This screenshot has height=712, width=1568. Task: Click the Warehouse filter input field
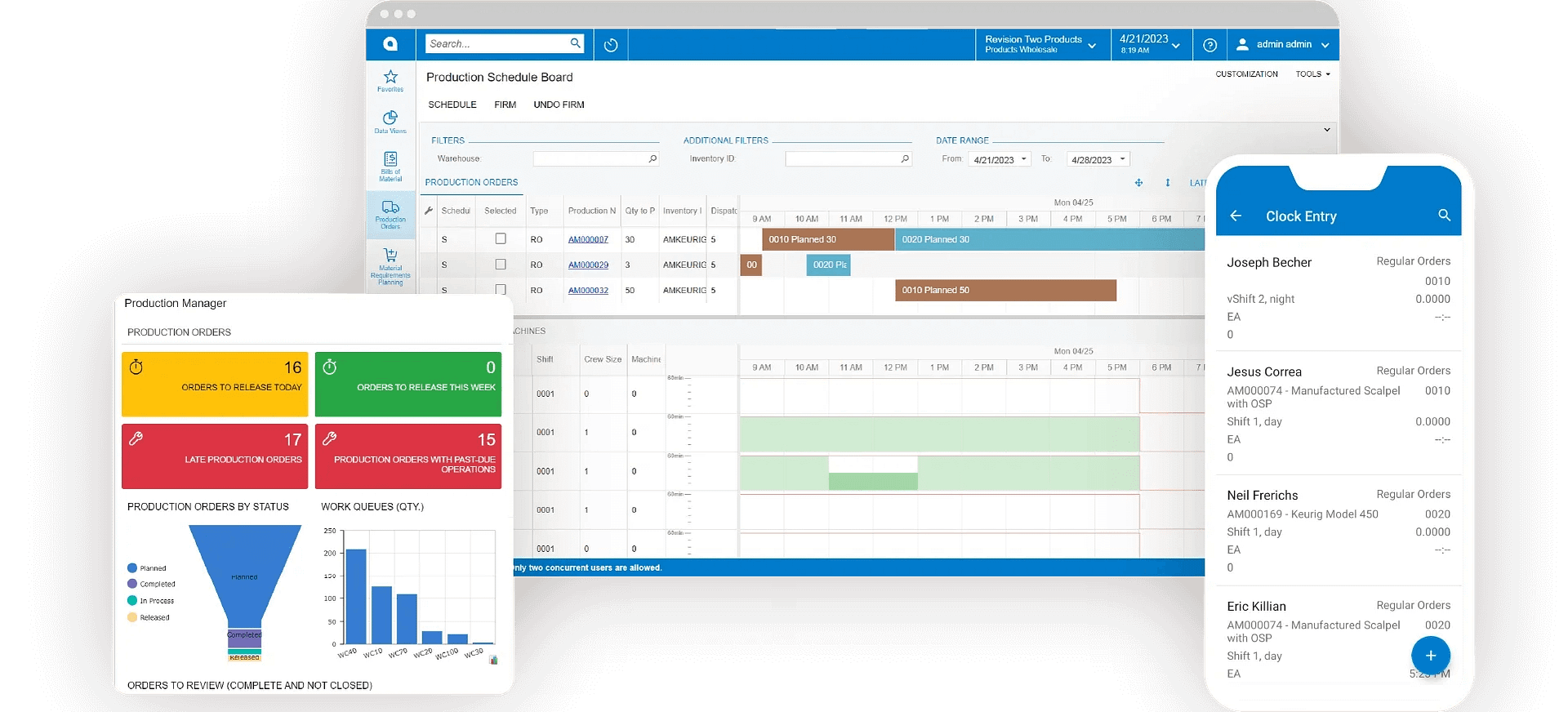590,159
